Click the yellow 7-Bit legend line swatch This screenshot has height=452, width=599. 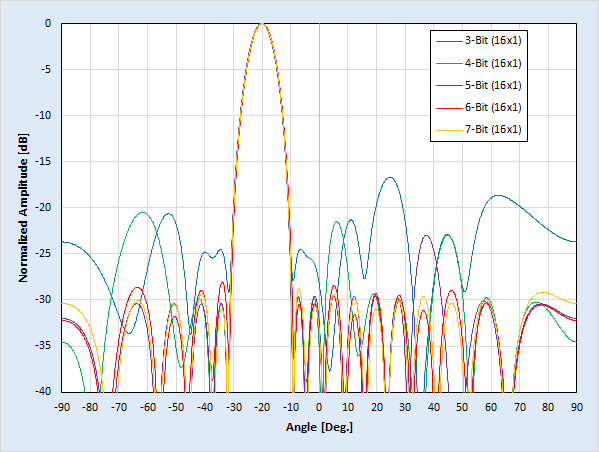tap(449, 130)
